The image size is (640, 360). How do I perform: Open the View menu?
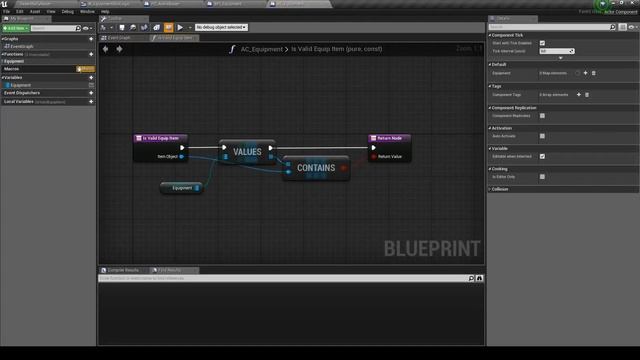coord(51,11)
